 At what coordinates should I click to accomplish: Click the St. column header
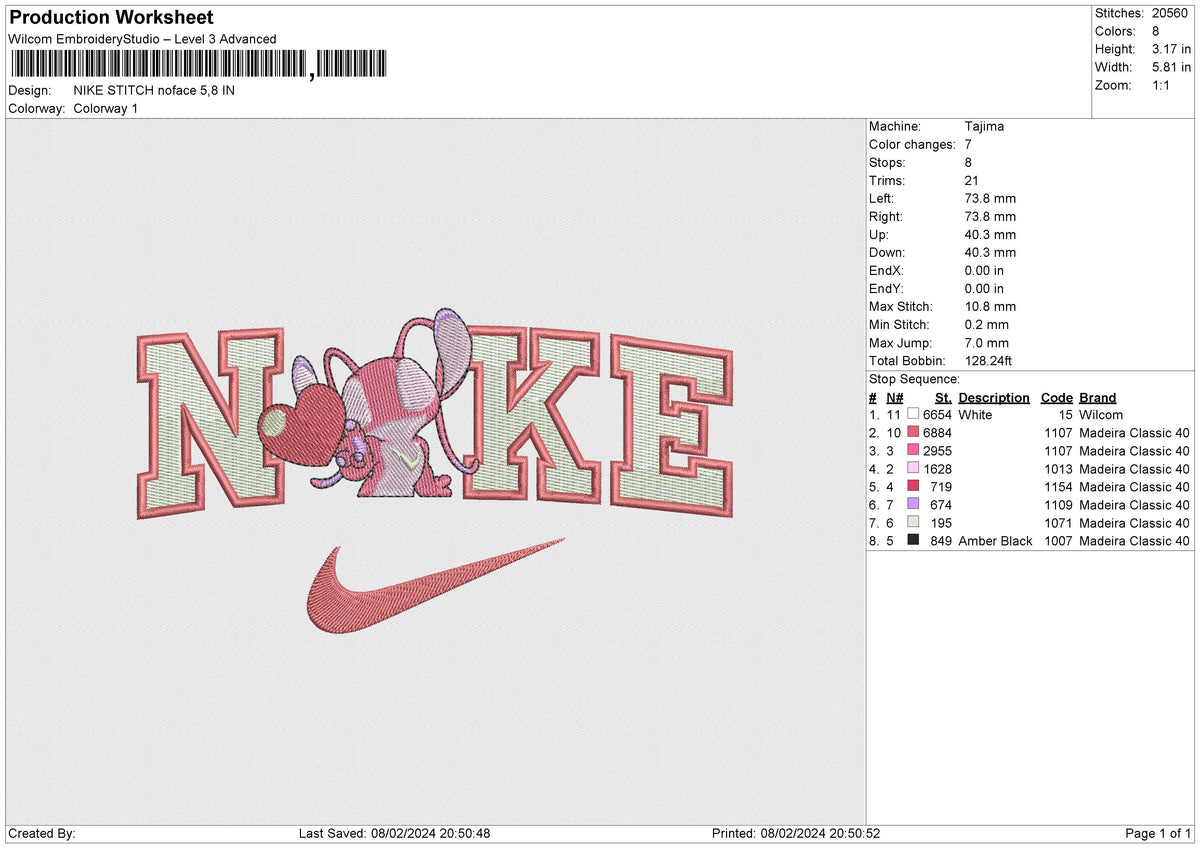pyautogui.click(x=943, y=397)
